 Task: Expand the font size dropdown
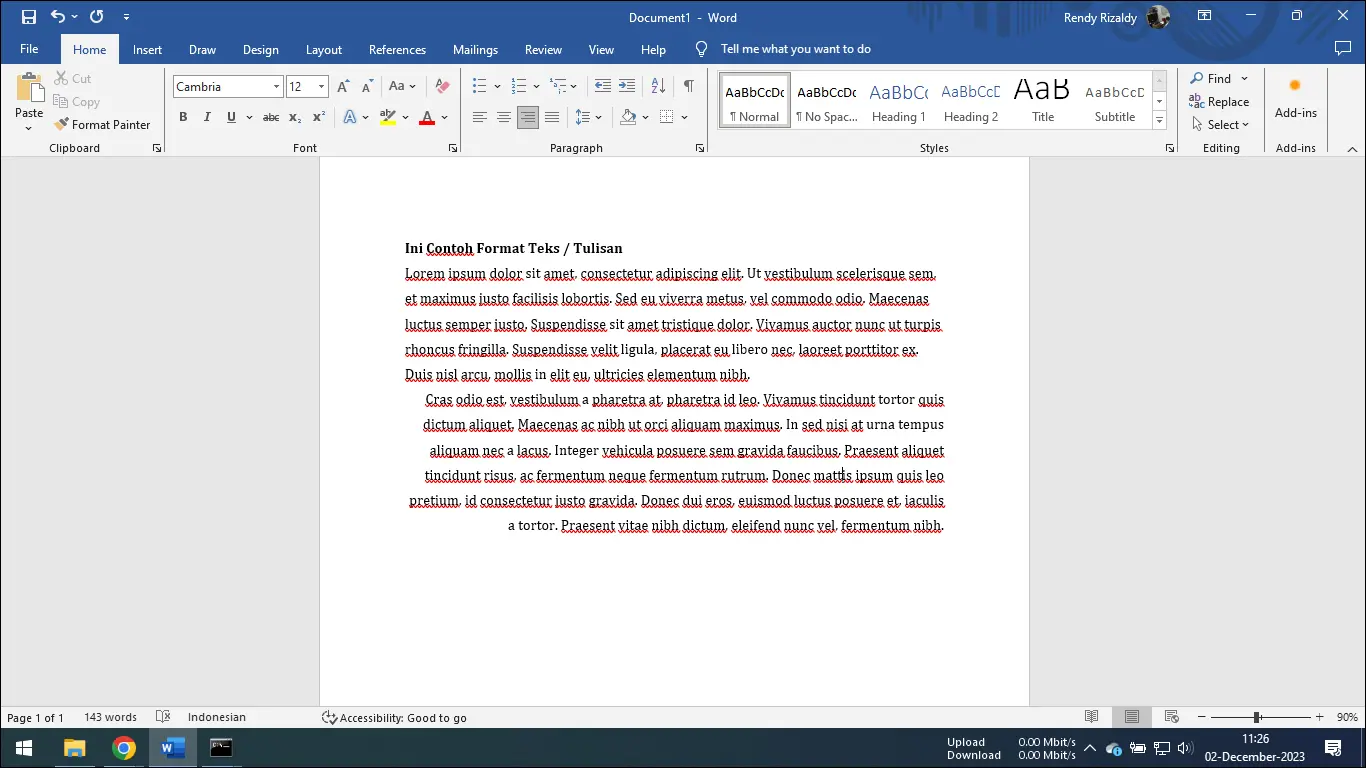pyautogui.click(x=321, y=87)
